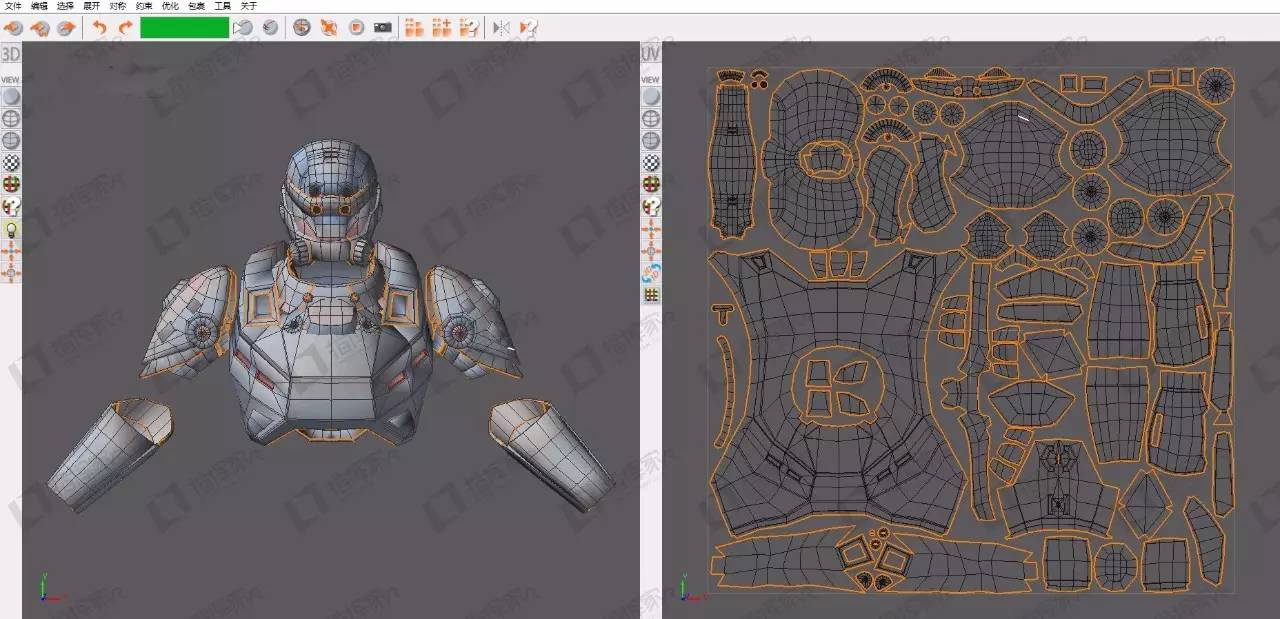Toggle the light bulb in 3D sidebar
The height and width of the screenshot is (619, 1280).
click(x=11, y=230)
